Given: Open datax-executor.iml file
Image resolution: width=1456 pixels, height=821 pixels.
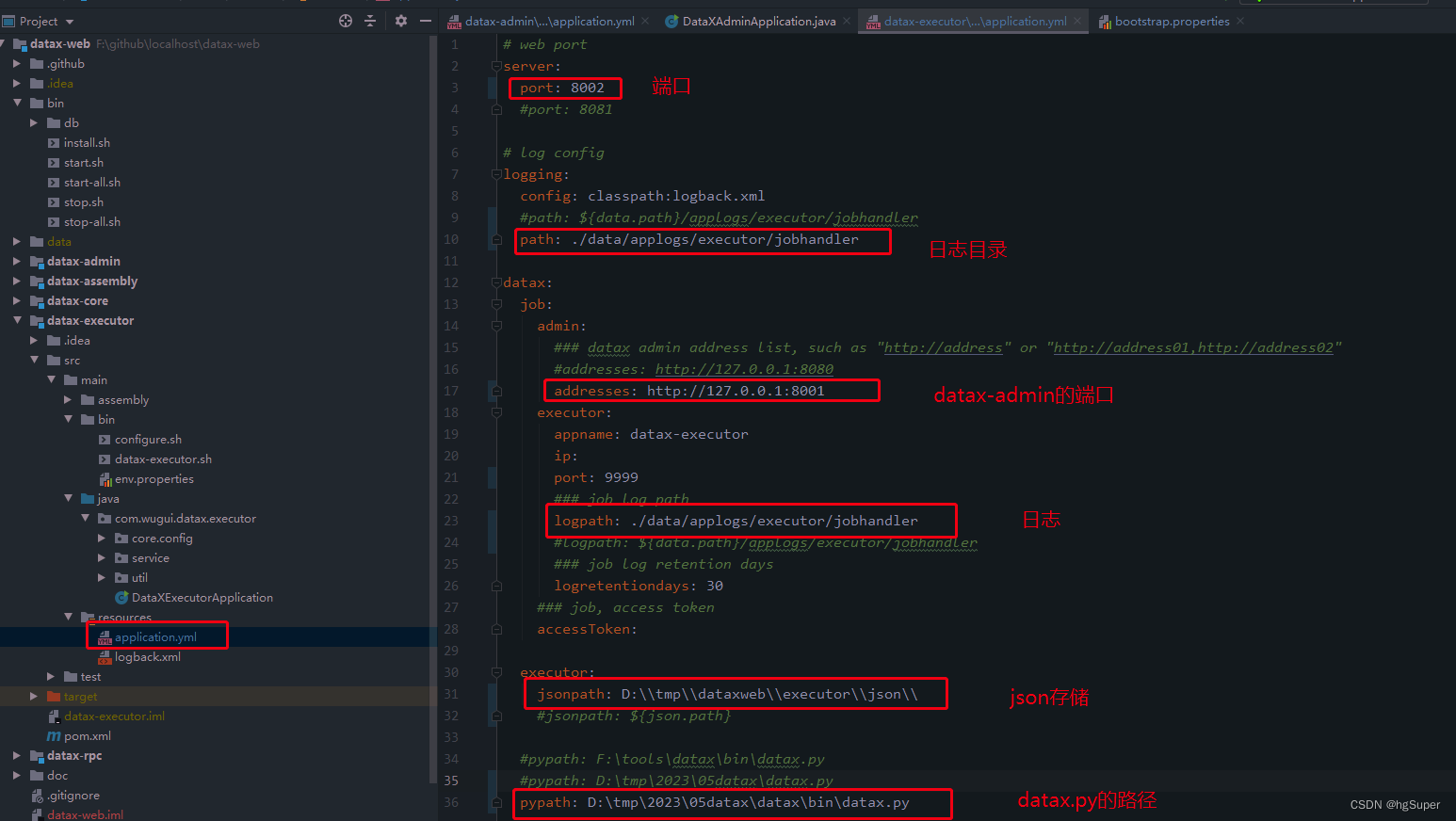Looking at the screenshot, I should 114,716.
